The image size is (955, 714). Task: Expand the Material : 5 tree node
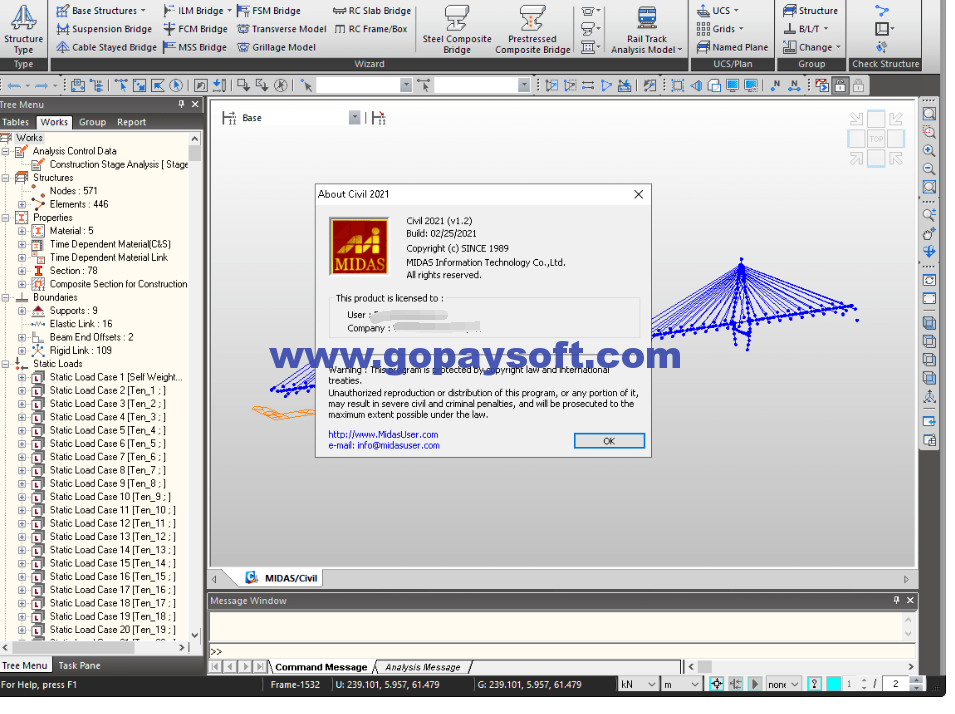(x=22, y=231)
